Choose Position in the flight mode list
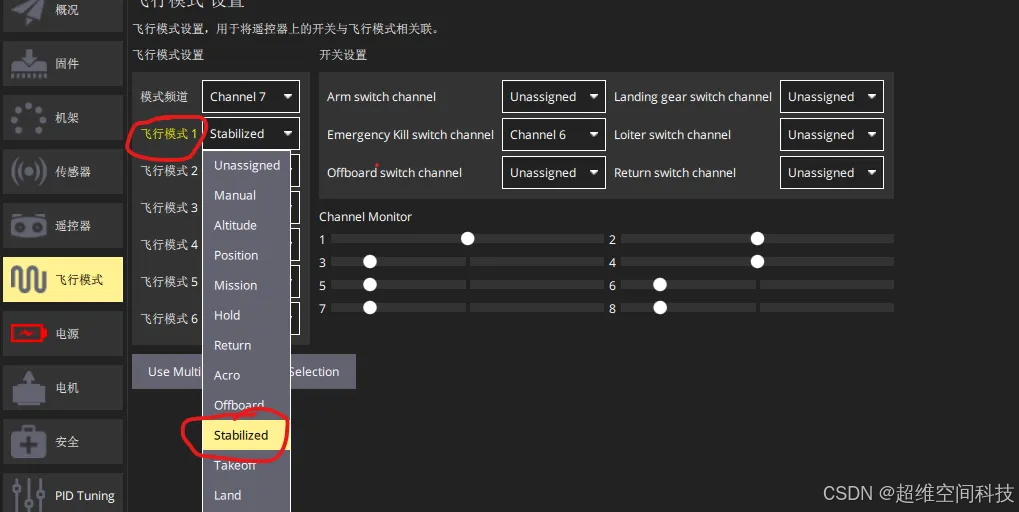The height and width of the screenshot is (512, 1019). (246, 255)
